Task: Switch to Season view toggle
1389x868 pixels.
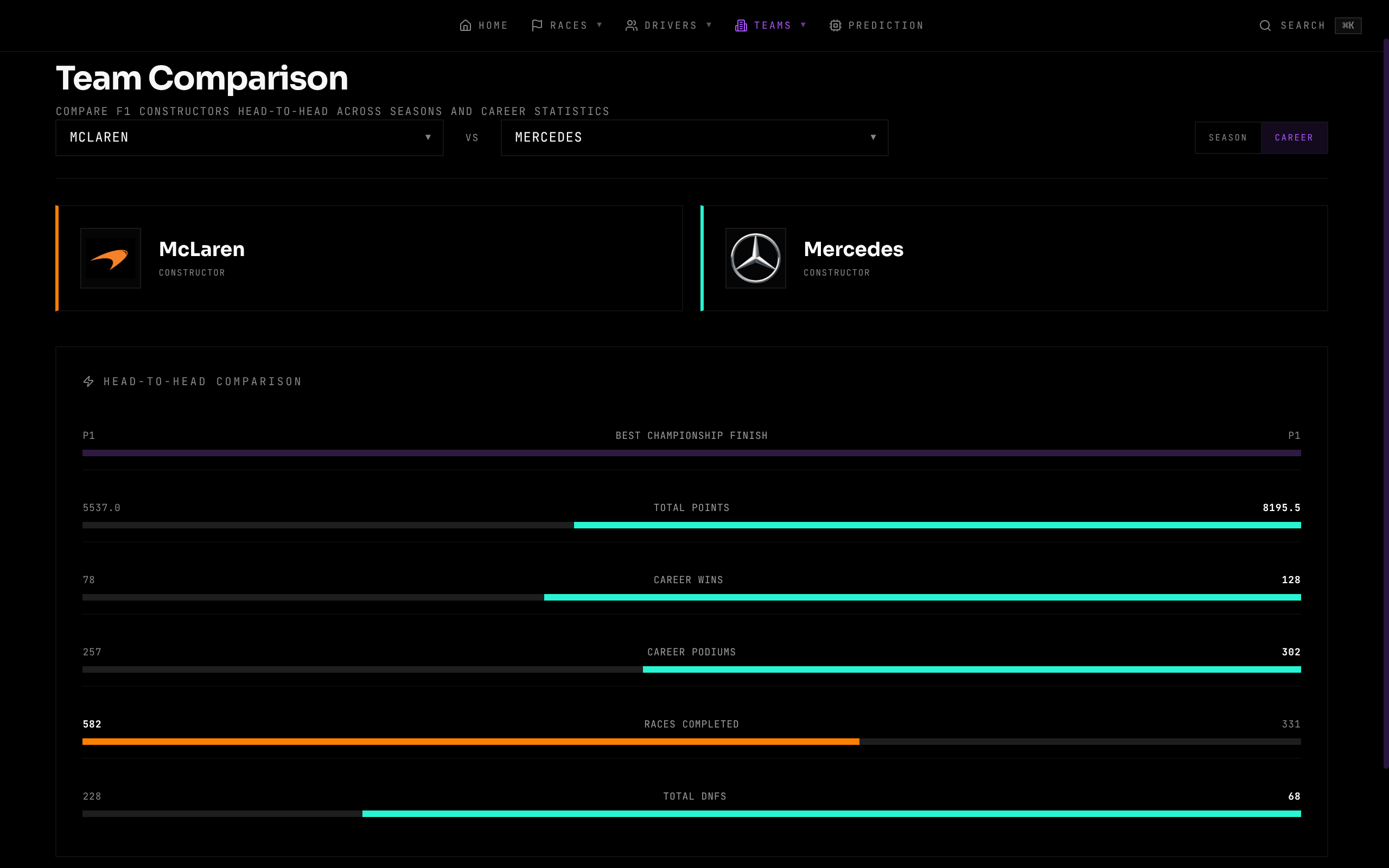Action: click(1228, 138)
